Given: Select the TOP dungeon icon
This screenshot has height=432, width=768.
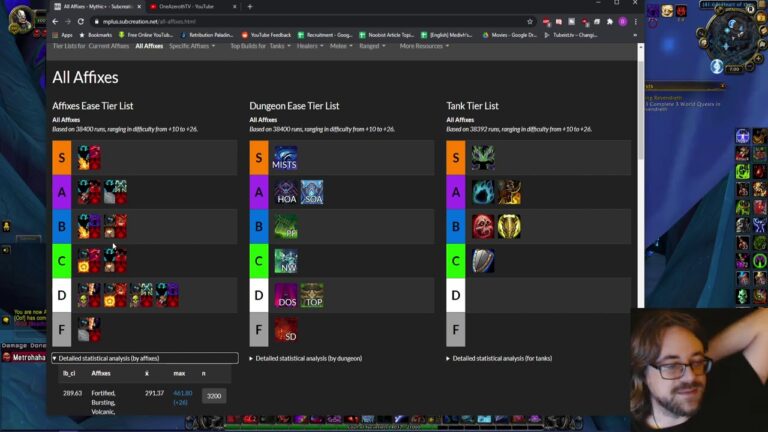Looking at the screenshot, I should (x=312, y=295).
